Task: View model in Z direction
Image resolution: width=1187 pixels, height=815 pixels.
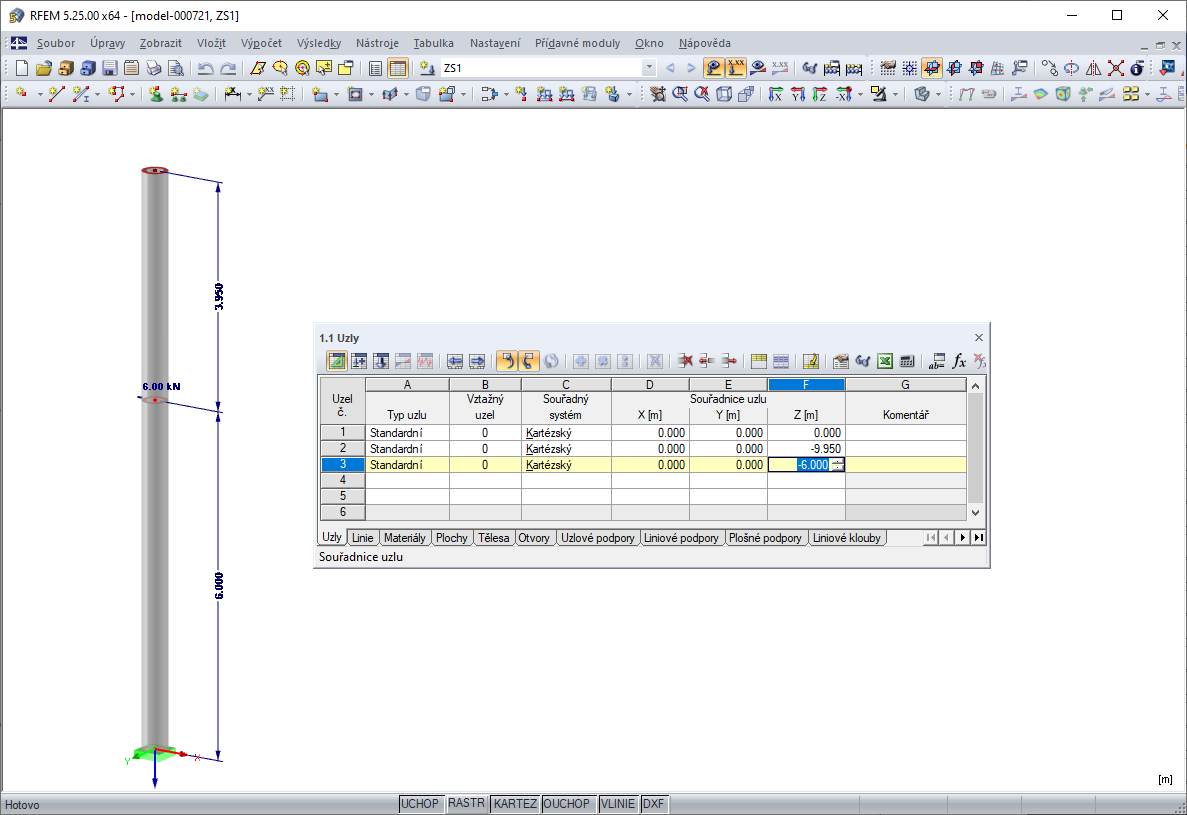Action: point(819,94)
